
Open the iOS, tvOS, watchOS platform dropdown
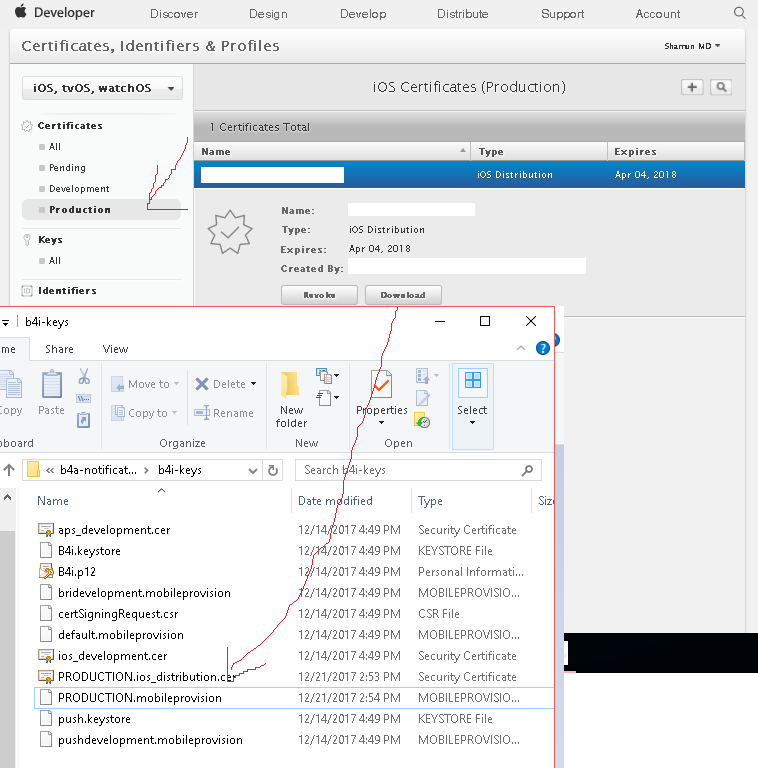point(102,88)
